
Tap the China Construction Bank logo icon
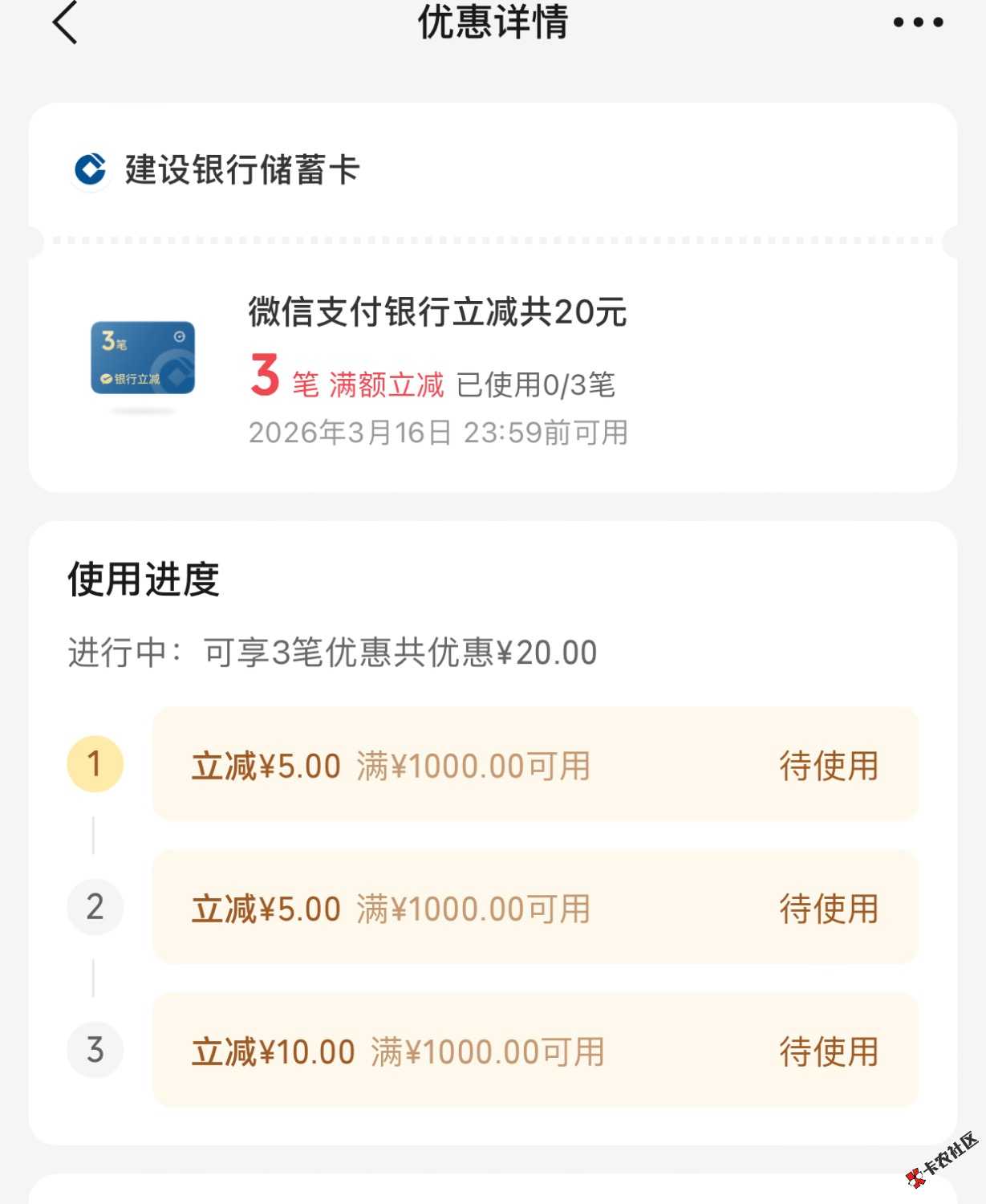90,169
